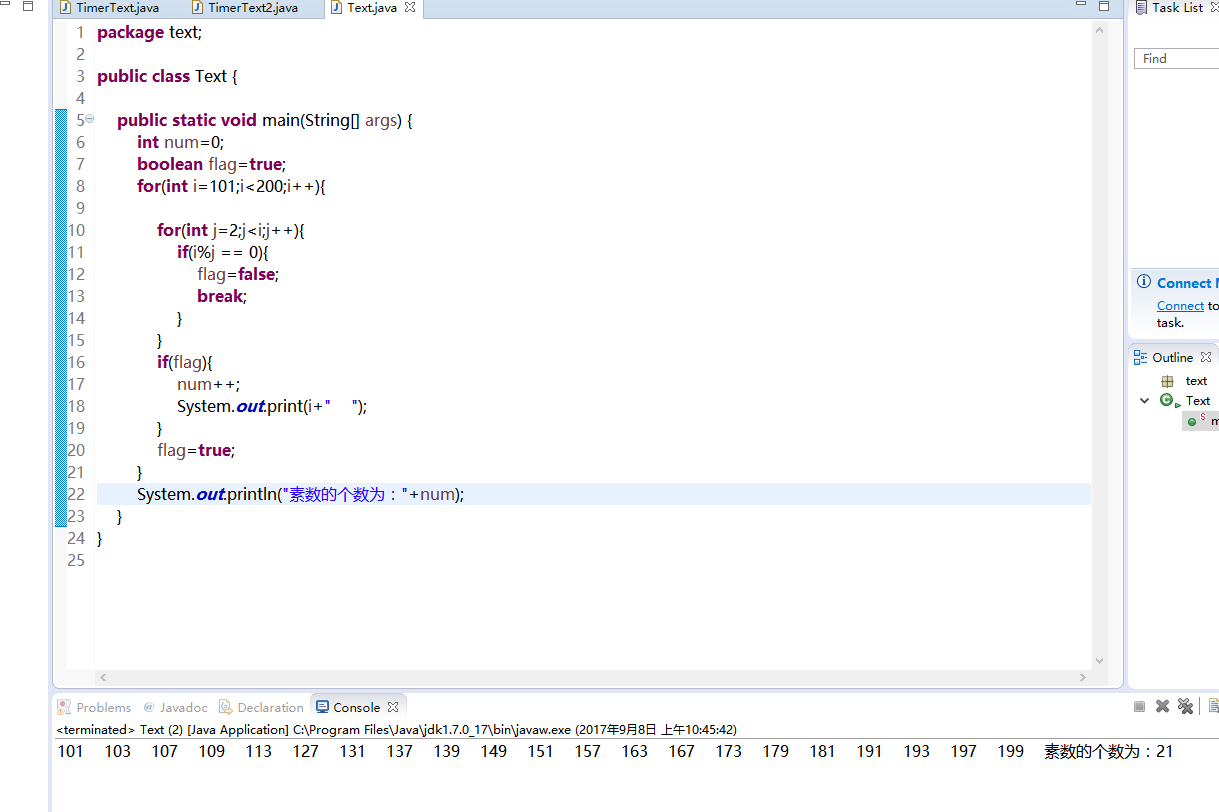Image resolution: width=1219 pixels, height=812 pixels.
Task: Select the text package entry in Outline
Action: pos(1196,381)
